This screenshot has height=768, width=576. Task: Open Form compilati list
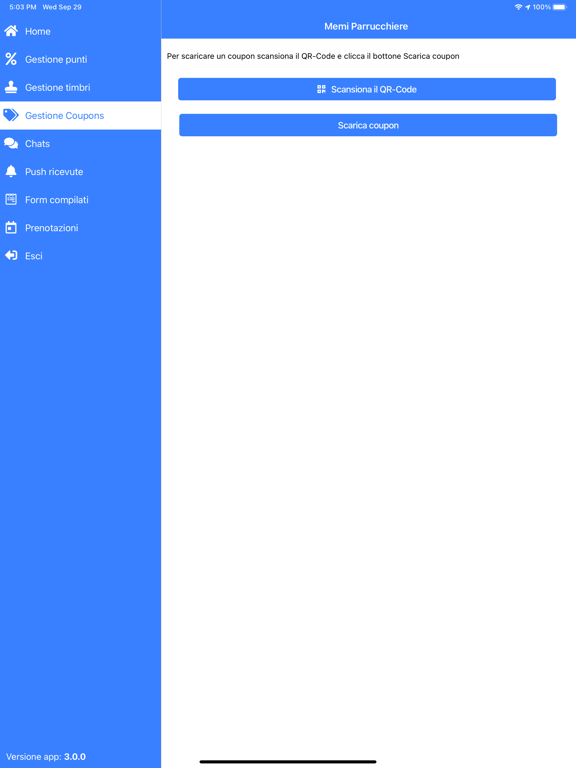(x=80, y=199)
